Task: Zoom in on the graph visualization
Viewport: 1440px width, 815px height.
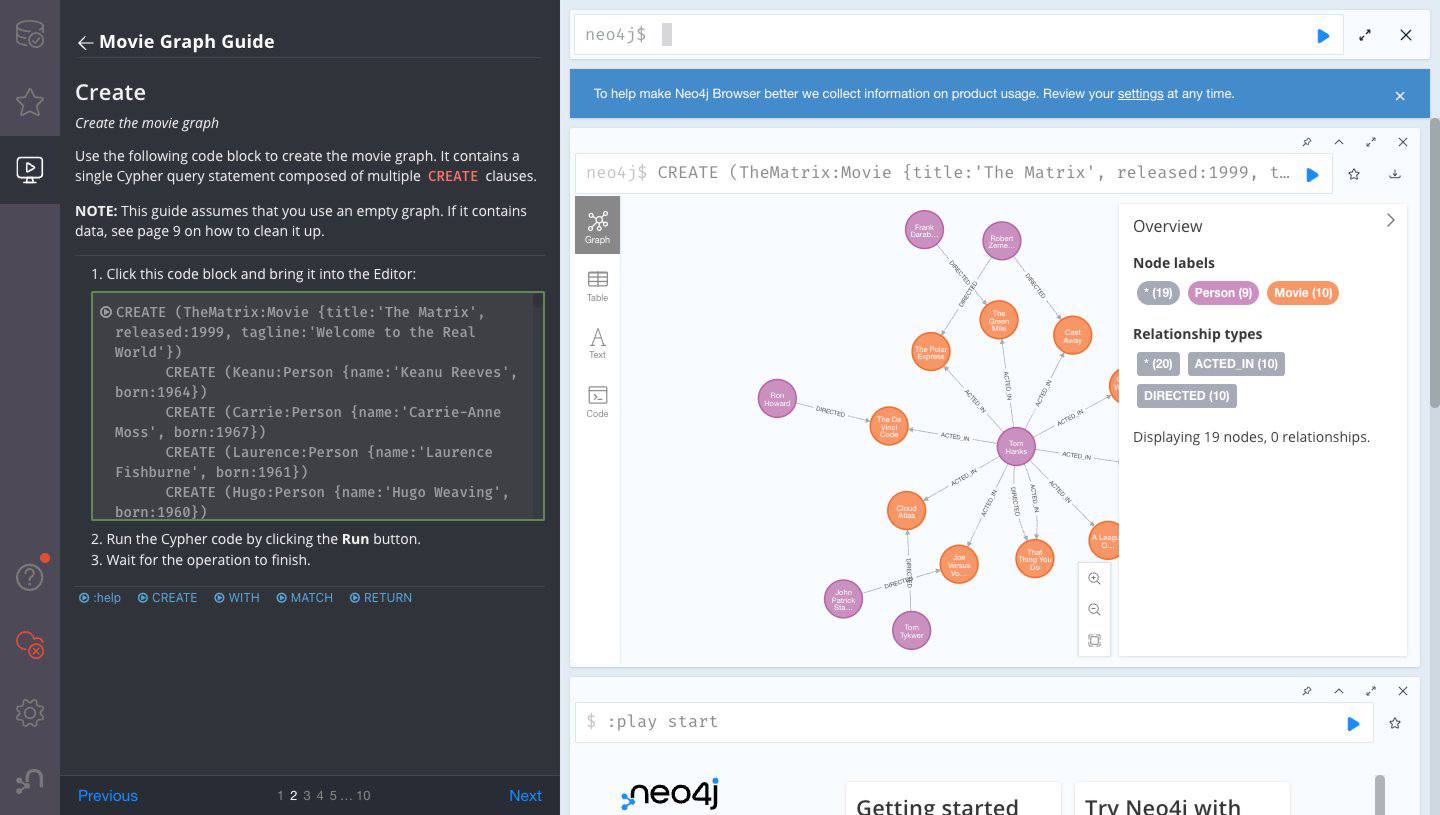Action: coord(1094,578)
